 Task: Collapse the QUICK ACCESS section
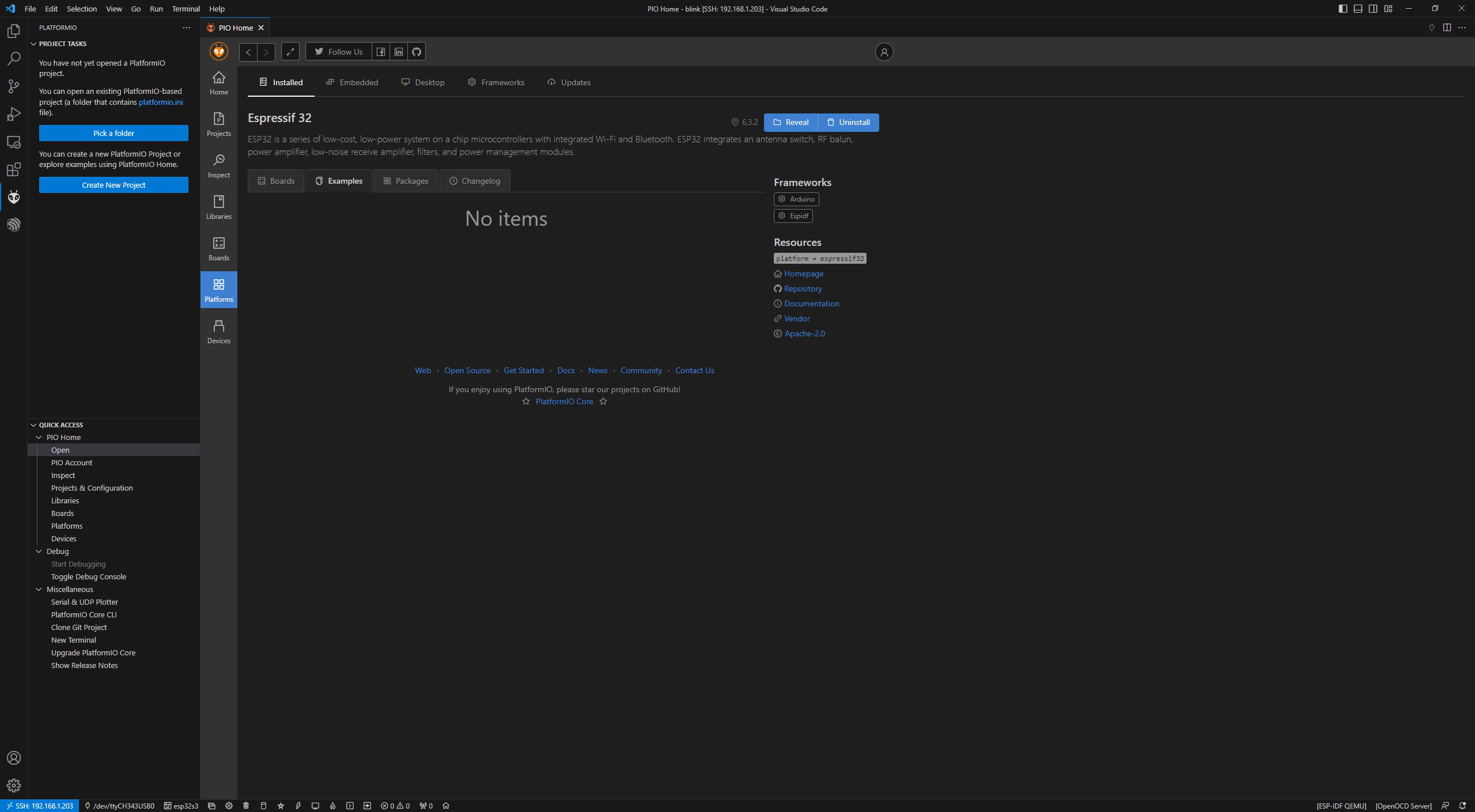33,424
